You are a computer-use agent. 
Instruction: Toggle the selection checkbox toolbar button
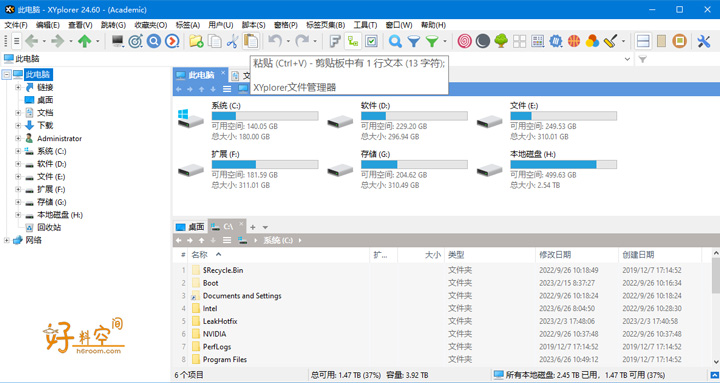tap(371, 41)
